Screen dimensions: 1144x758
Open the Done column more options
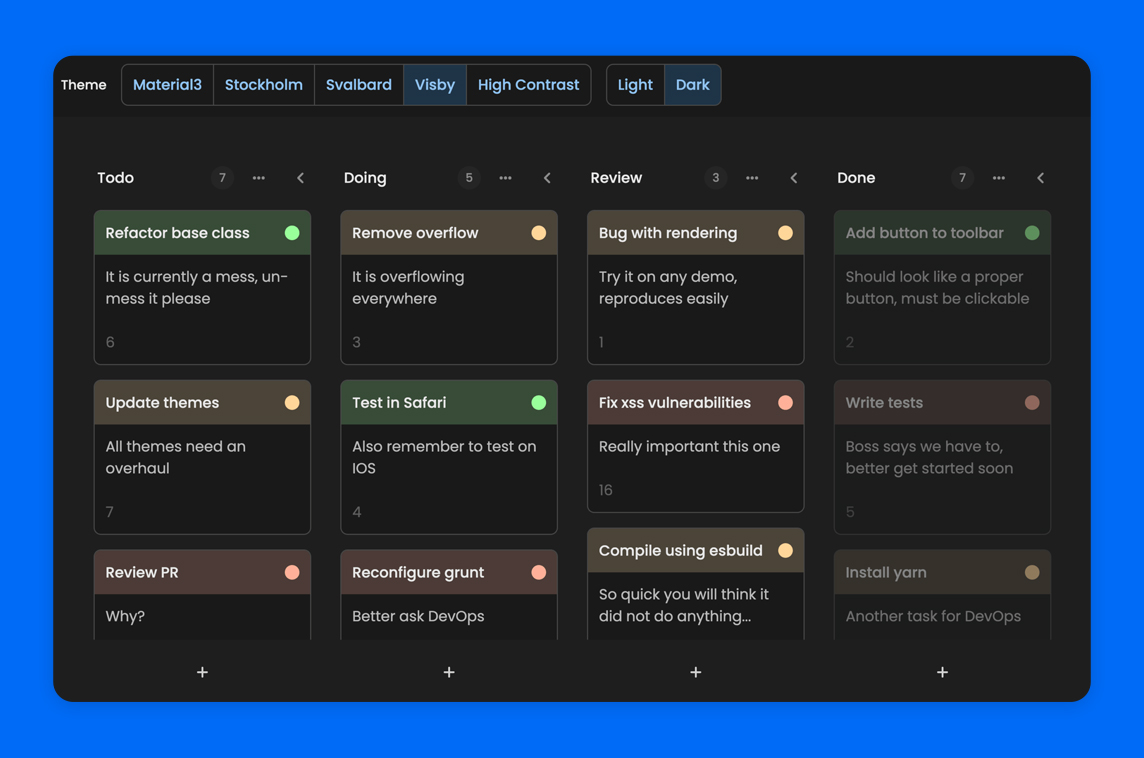pos(998,178)
